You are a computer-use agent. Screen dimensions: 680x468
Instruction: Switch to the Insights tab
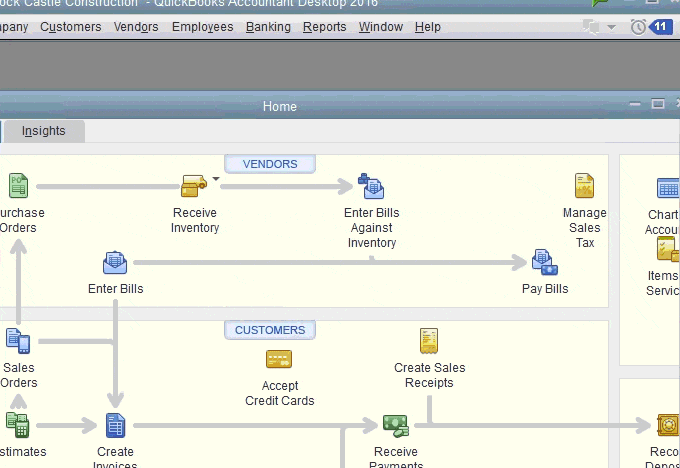click(44, 131)
